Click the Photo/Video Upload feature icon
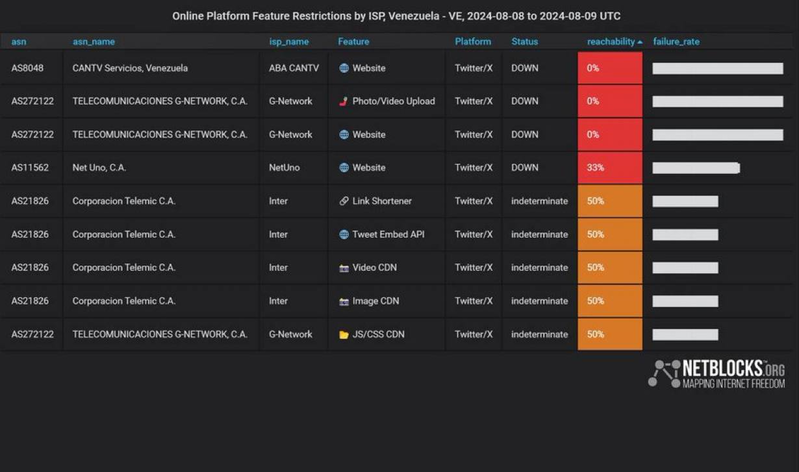Viewport: 799px width, 472px height. coord(344,101)
